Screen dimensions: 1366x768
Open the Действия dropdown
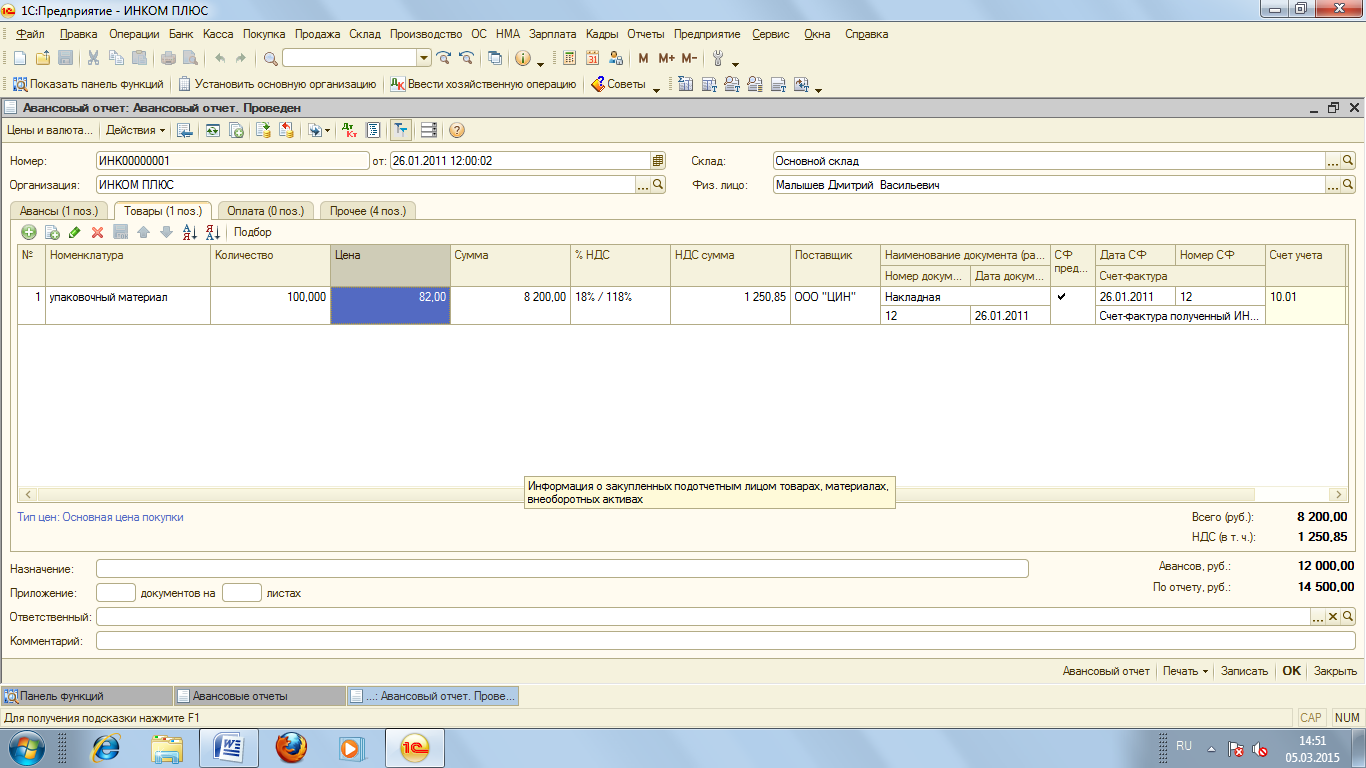(x=135, y=130)
